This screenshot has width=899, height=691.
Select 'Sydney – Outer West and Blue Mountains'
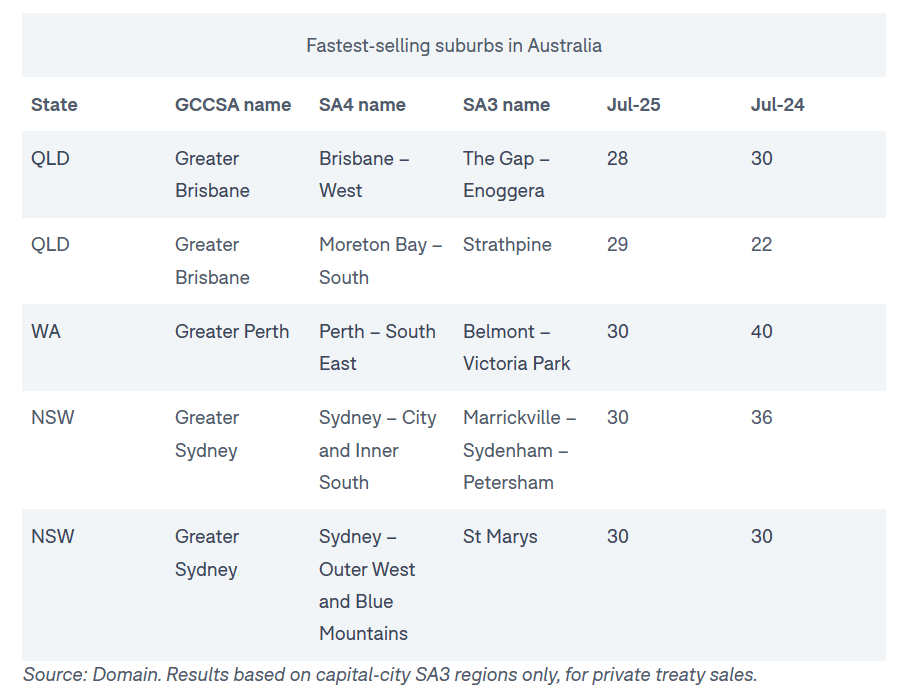(x=366, y=585)
